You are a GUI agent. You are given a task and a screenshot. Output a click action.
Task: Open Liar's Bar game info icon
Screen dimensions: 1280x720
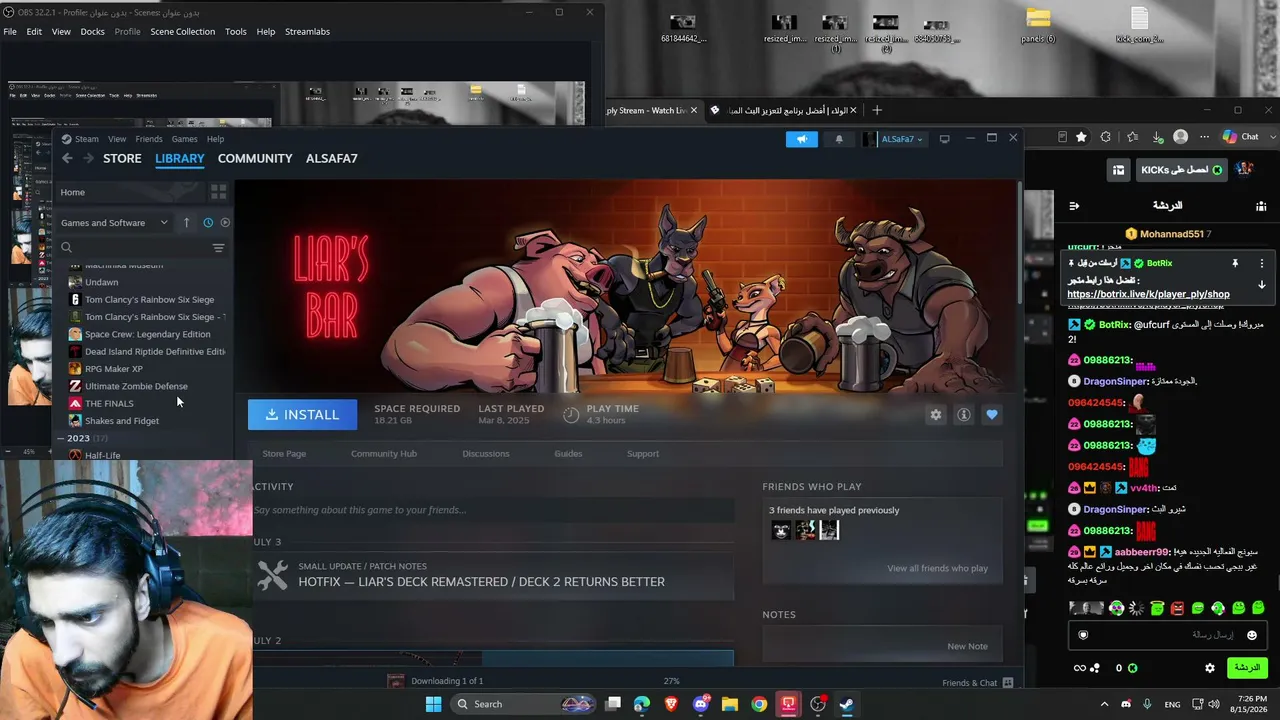coord(964,415)
